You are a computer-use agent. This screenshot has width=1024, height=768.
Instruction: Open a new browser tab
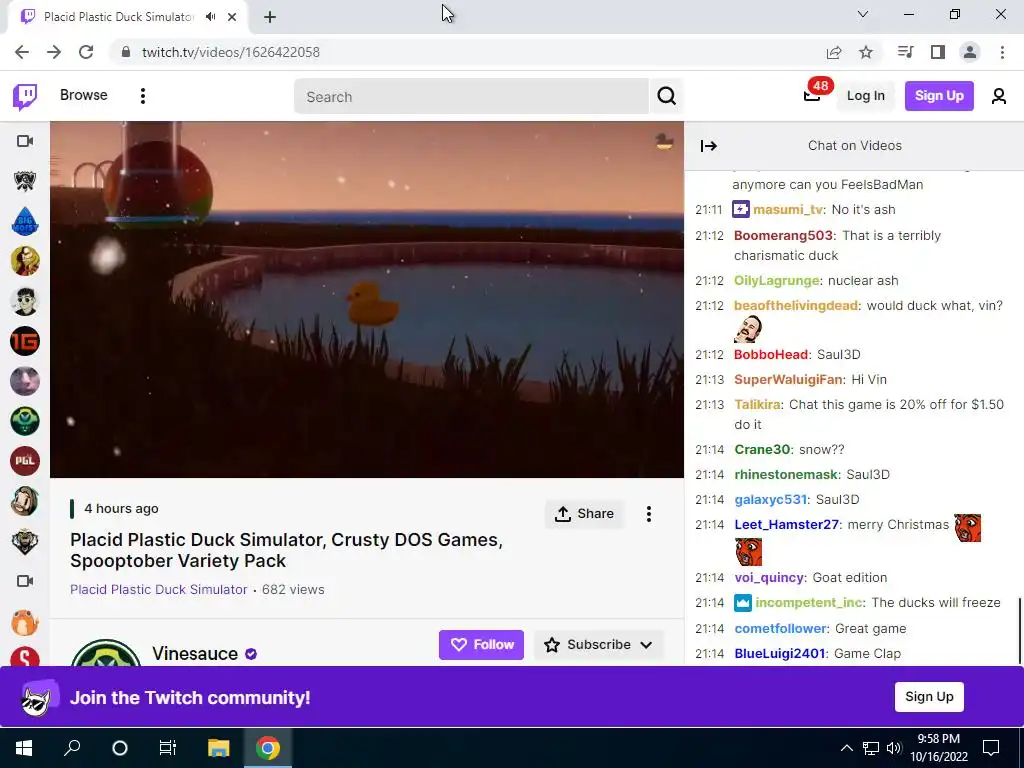[270, 17]
